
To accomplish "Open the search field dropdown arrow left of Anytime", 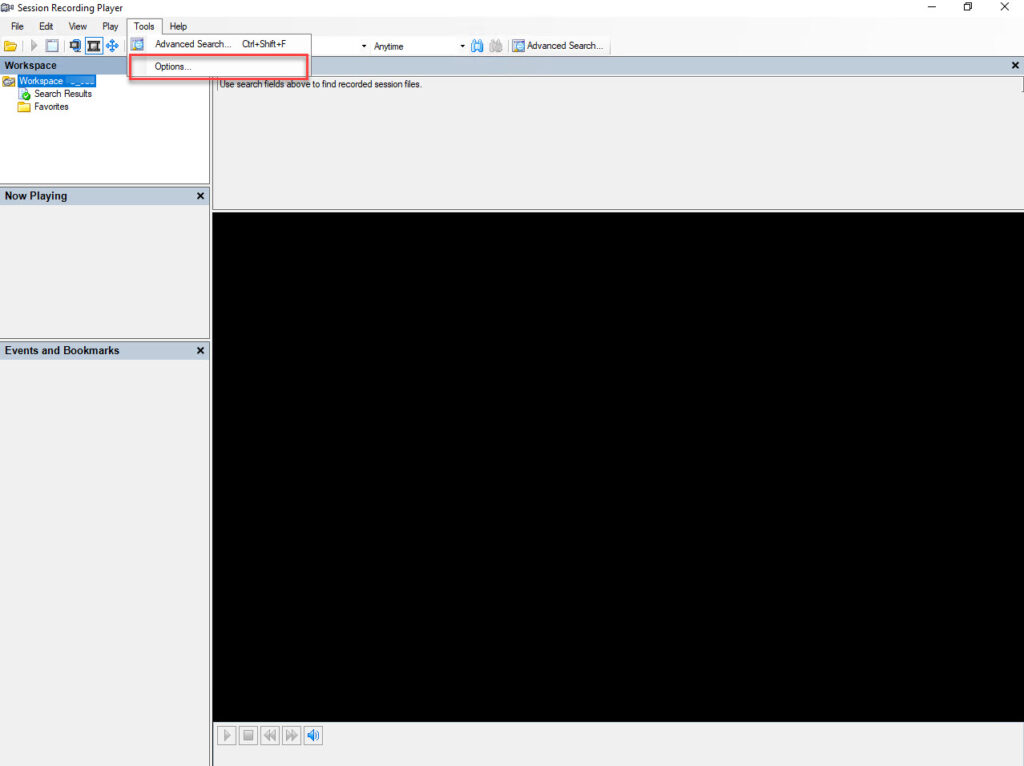I will click(364, 46).
